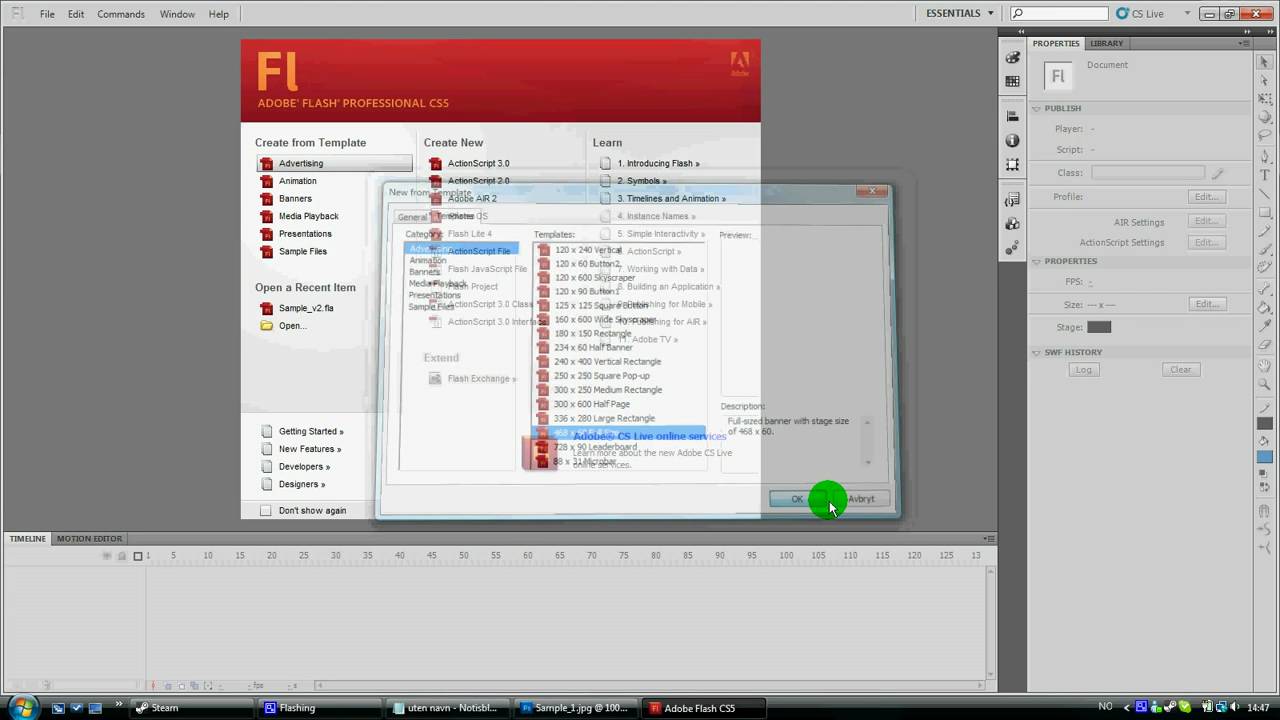Click the blue fill color swatch
The image size is (1280, 720).
pos(1265,457)
